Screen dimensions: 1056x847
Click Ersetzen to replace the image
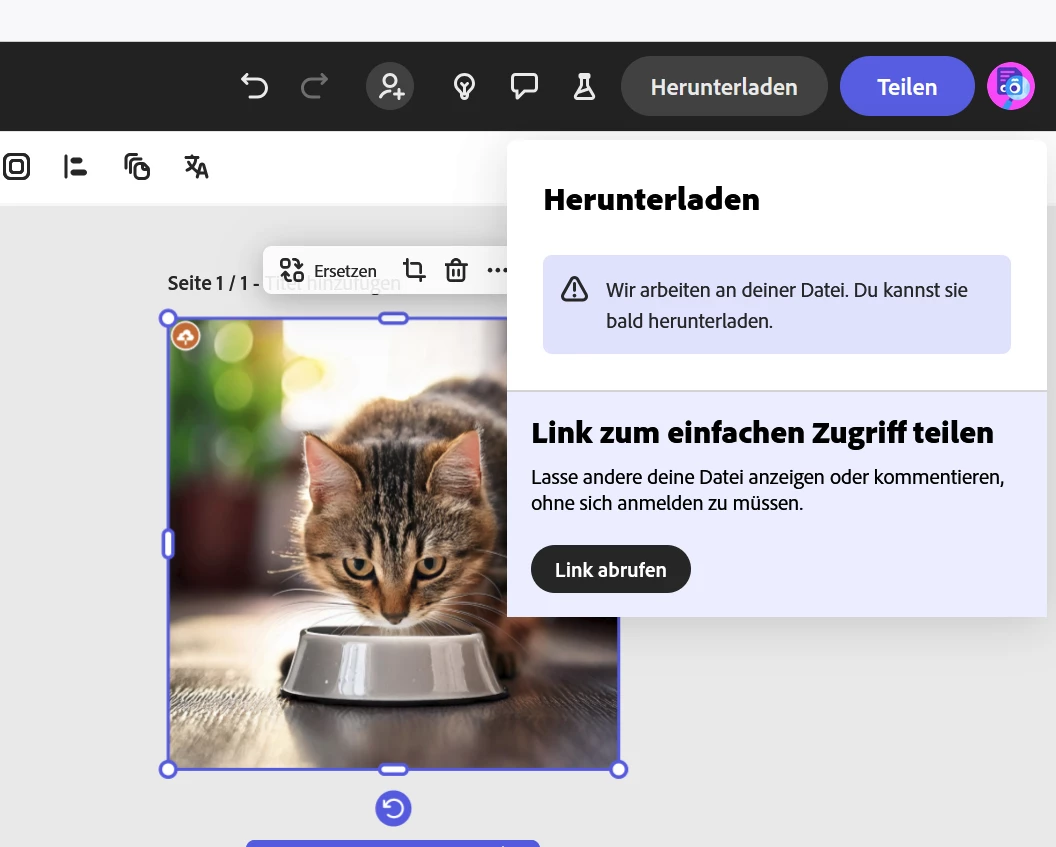328,271
